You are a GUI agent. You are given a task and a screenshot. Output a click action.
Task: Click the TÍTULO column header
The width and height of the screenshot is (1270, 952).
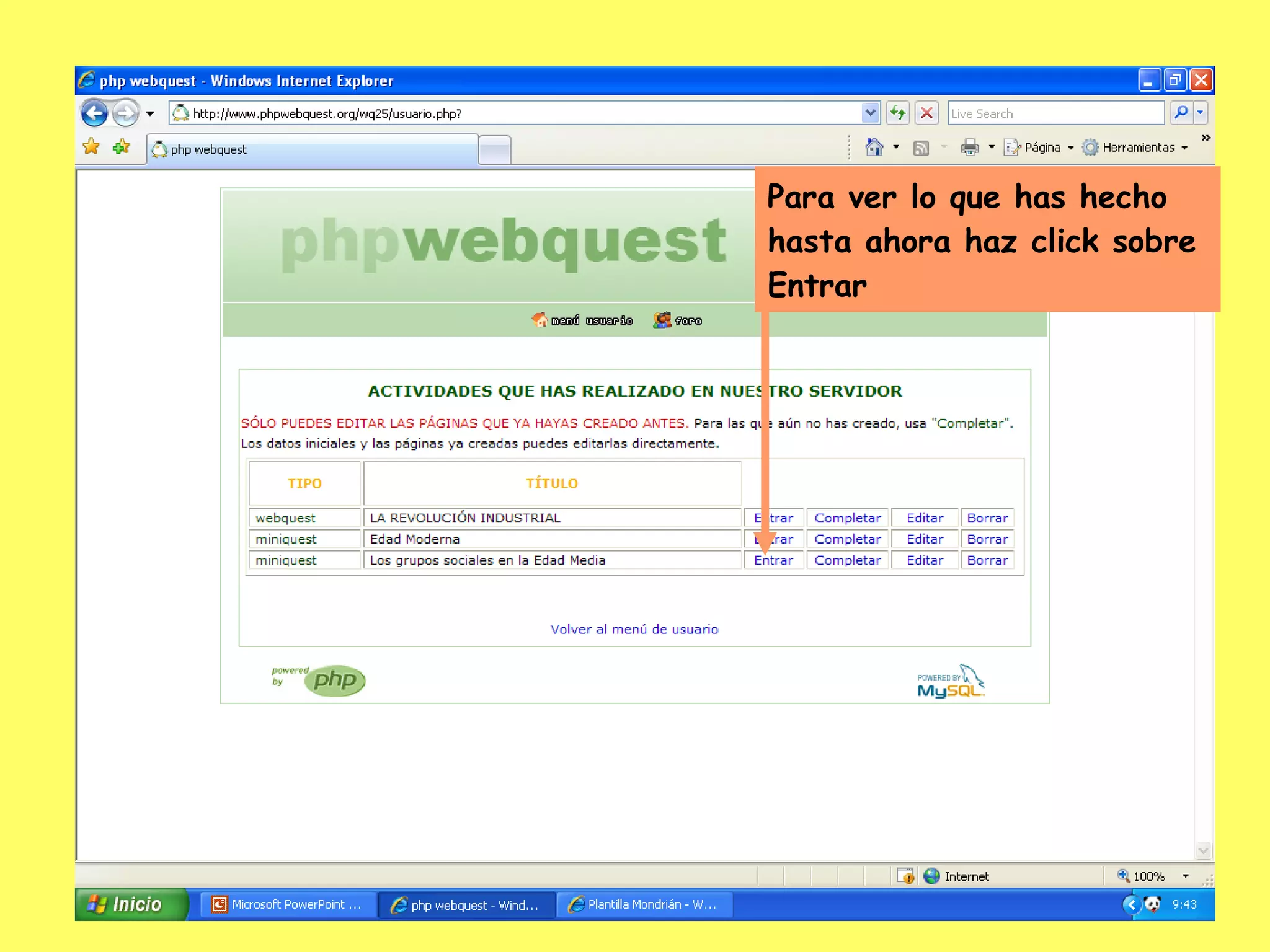click(x=552, y=483)
